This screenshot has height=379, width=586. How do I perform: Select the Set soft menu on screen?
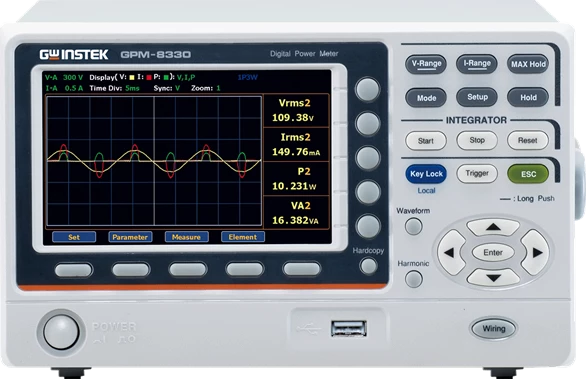74,237
